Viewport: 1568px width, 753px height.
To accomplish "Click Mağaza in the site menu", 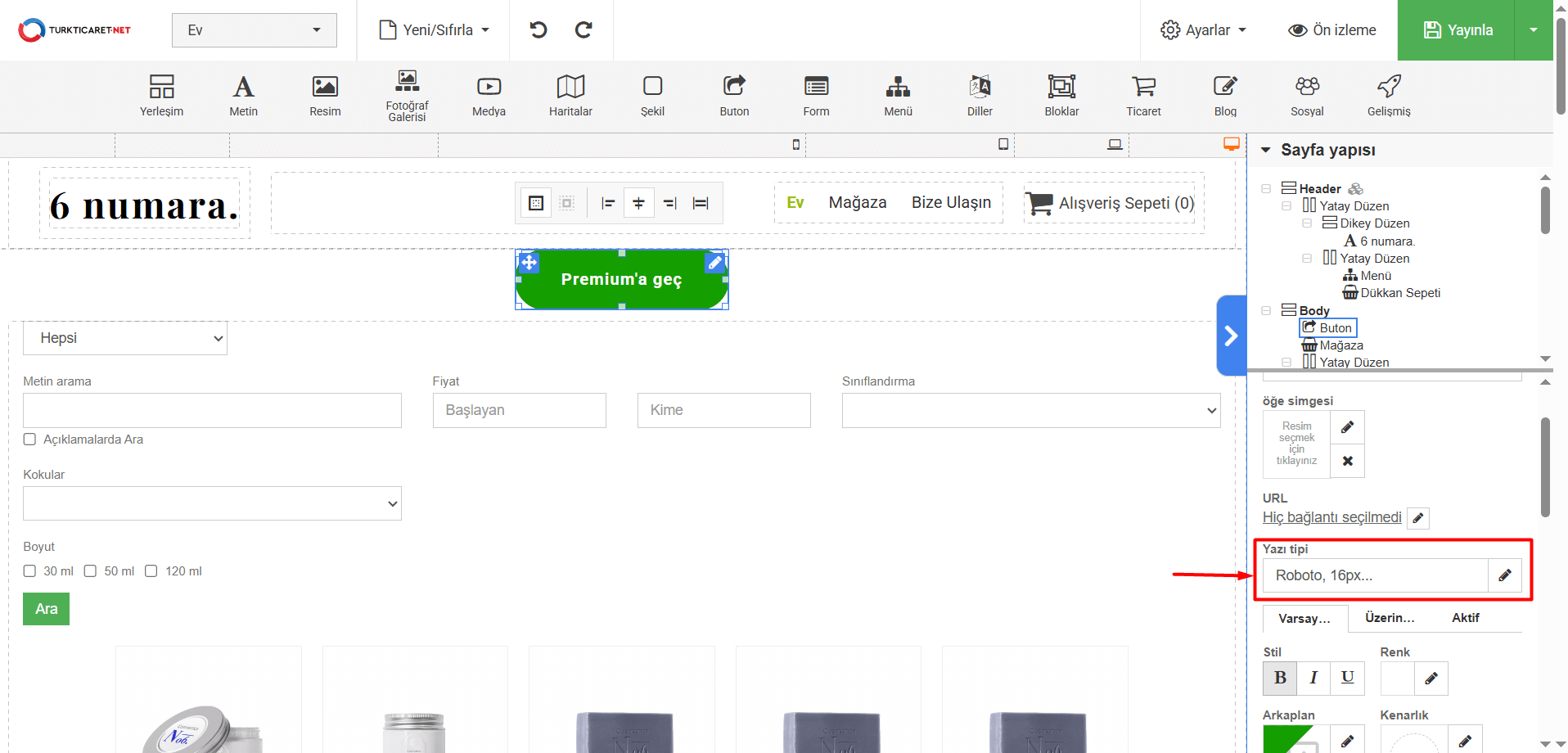I will click(857, 202).
